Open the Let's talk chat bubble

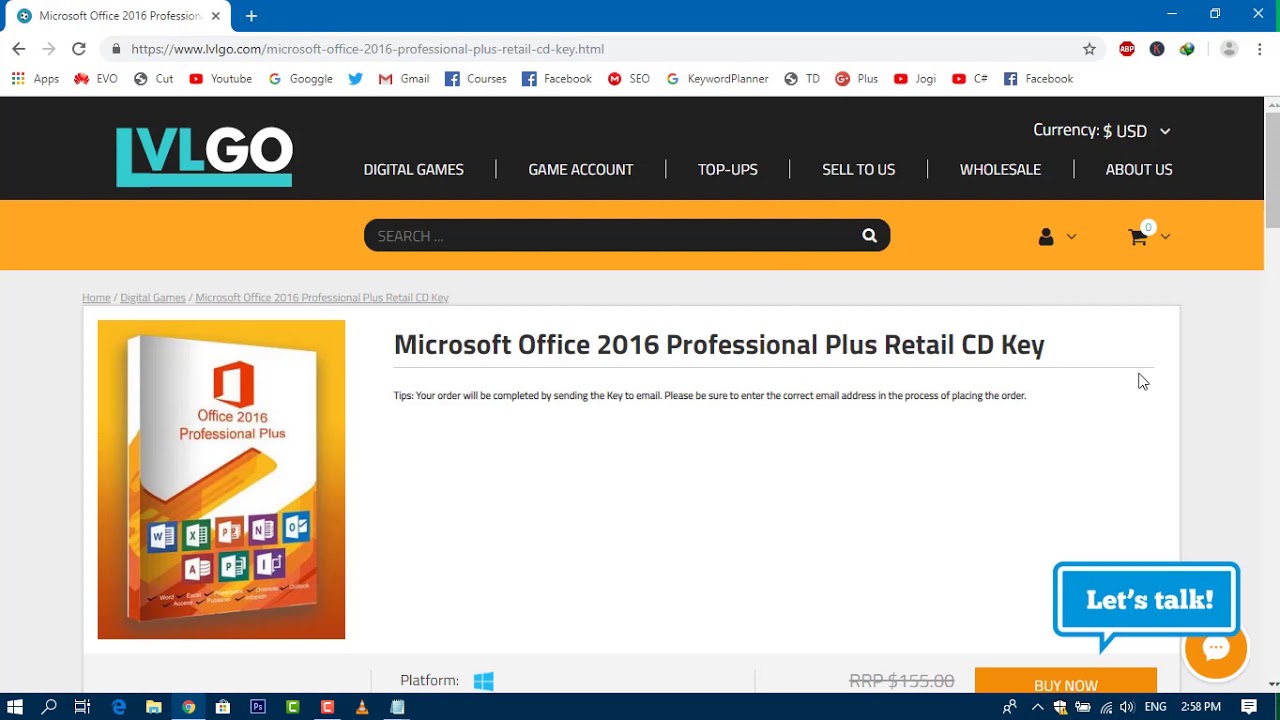pyautogui.click(x=1147, y=600)
